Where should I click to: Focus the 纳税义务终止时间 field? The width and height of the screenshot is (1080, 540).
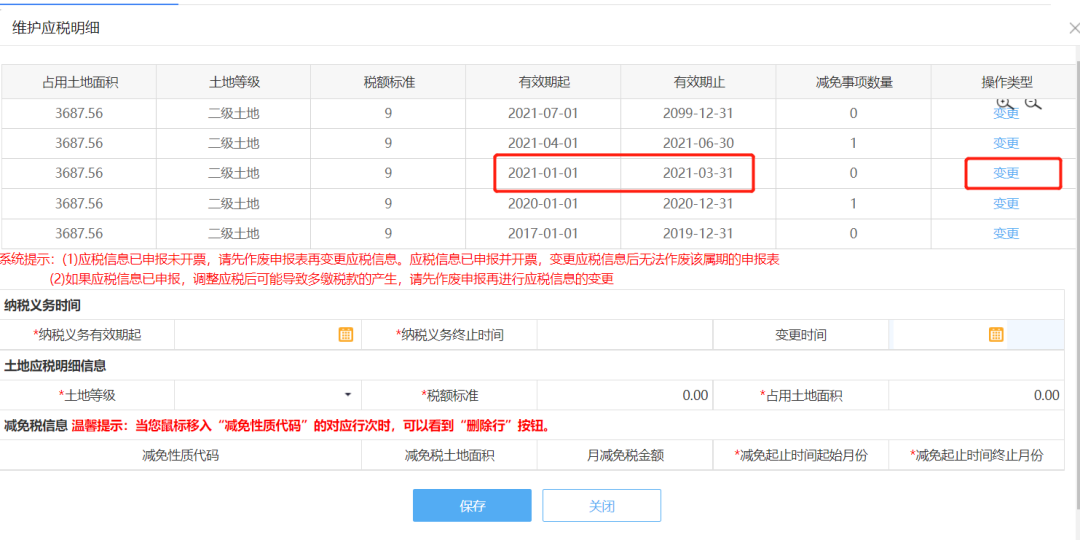click(x=625, y=335)
